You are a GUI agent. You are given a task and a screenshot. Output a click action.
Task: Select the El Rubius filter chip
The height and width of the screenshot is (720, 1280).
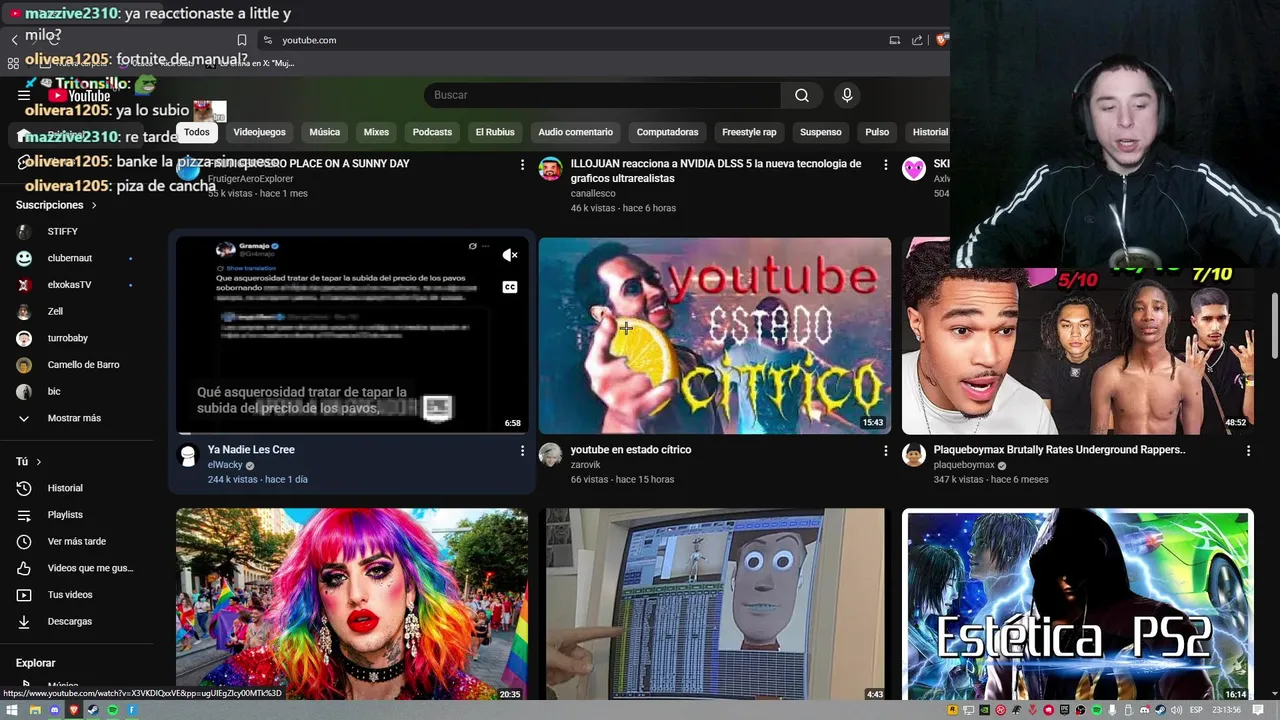495,132
